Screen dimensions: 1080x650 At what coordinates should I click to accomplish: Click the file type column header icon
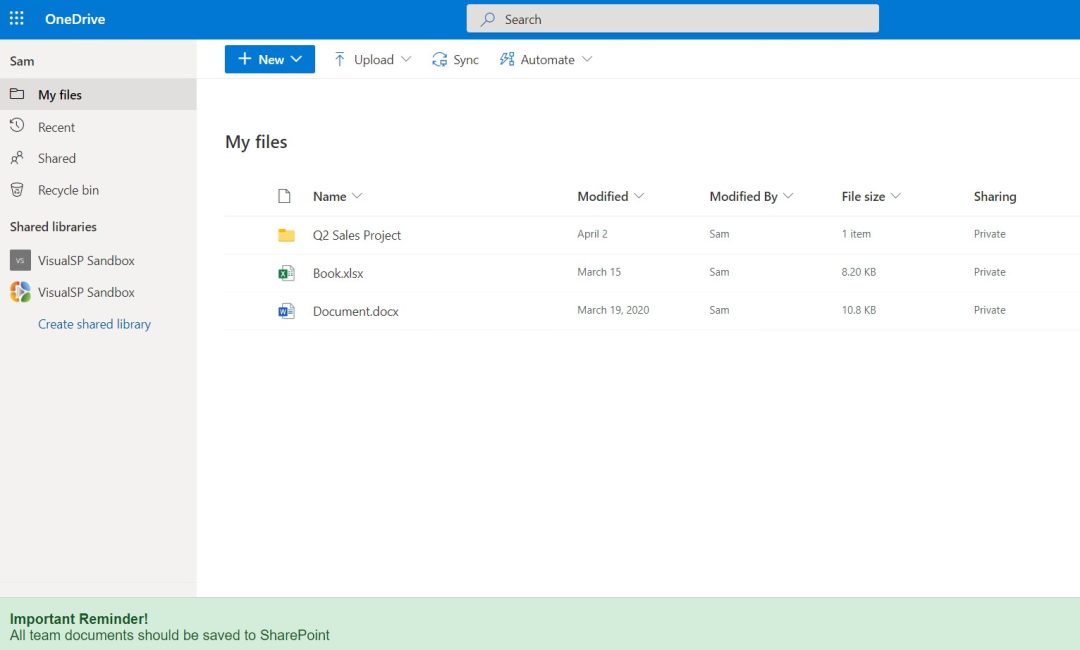(284, 196)
